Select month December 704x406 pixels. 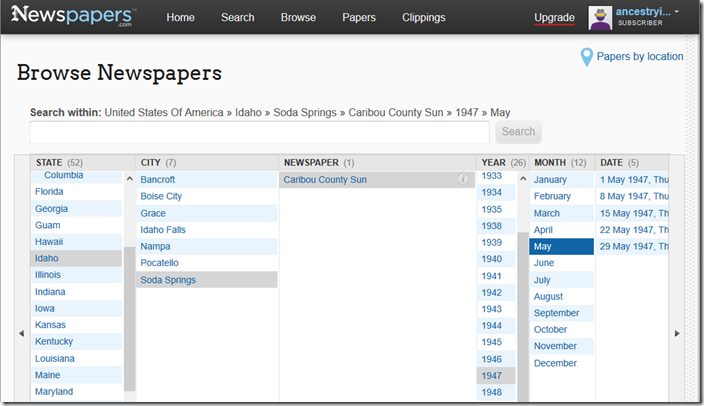point(562,363)
